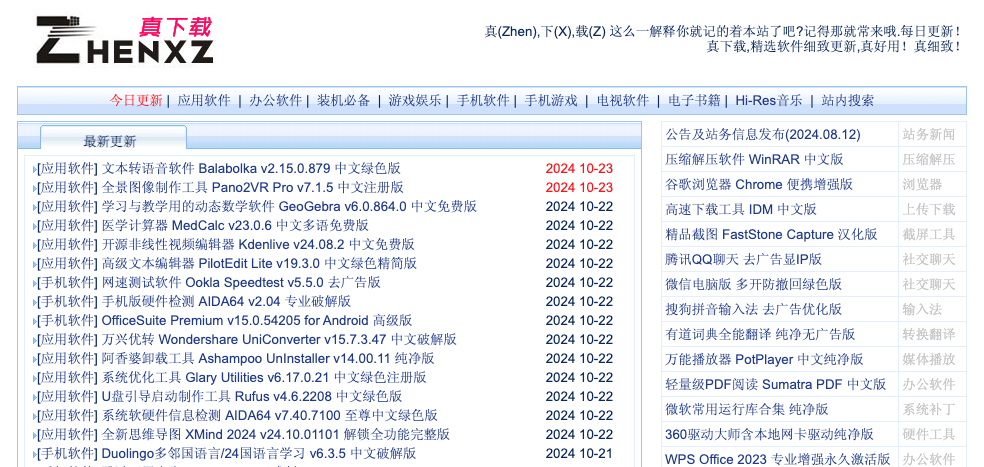Image resolution: width=984 pixels, height=467 pixels.
Task: Click the 媒体播放 category label
Action: (x=929, y=359)
